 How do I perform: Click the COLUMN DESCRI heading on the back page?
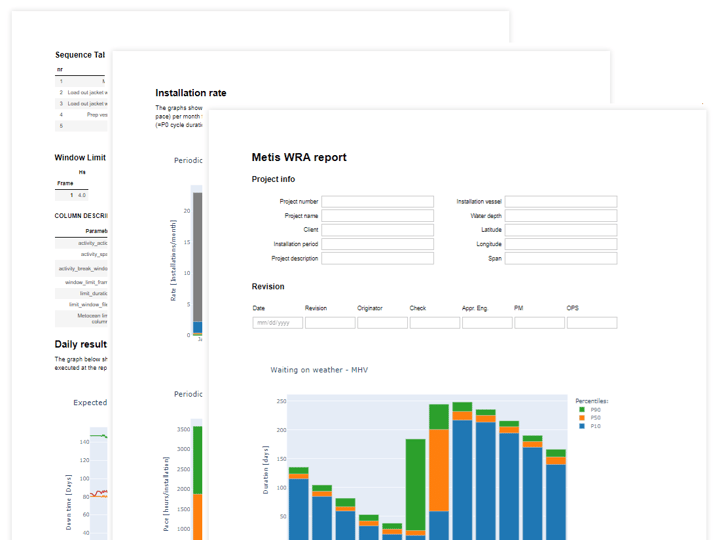(x=81, y=216)
